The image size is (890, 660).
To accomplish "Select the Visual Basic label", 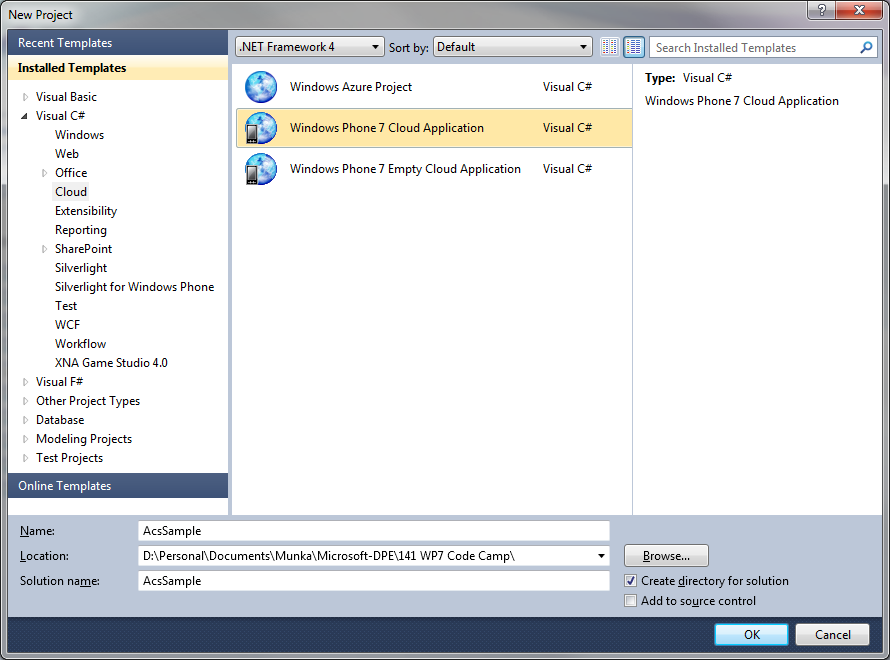I will coord(66,97).
